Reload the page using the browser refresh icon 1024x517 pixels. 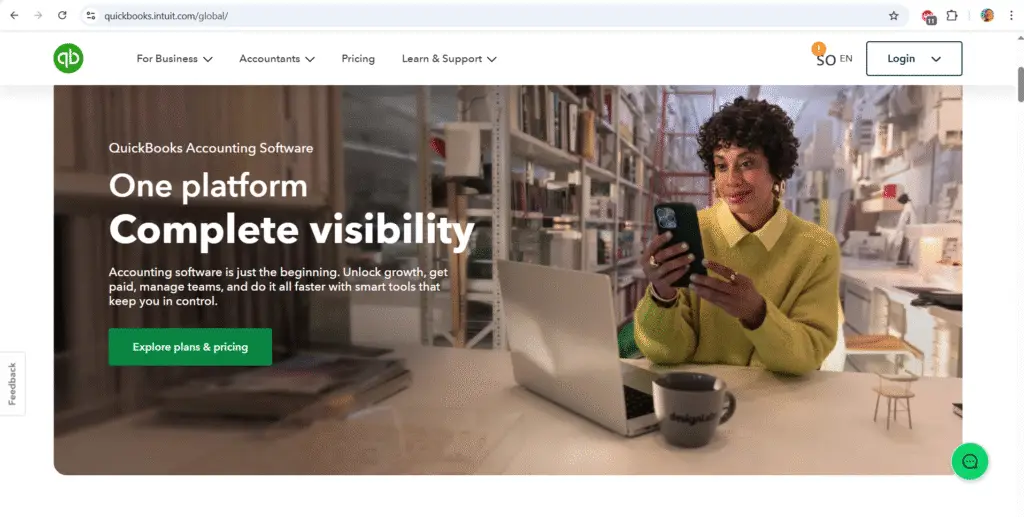(x=62, y=15)
